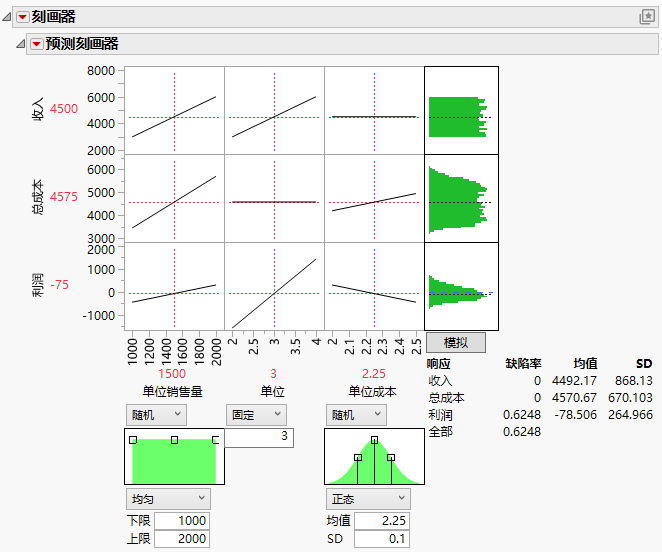Viewport: 662px width, 552px height.
Task: Click the 利润 response axis label
Action: click(x=38, y=285)
